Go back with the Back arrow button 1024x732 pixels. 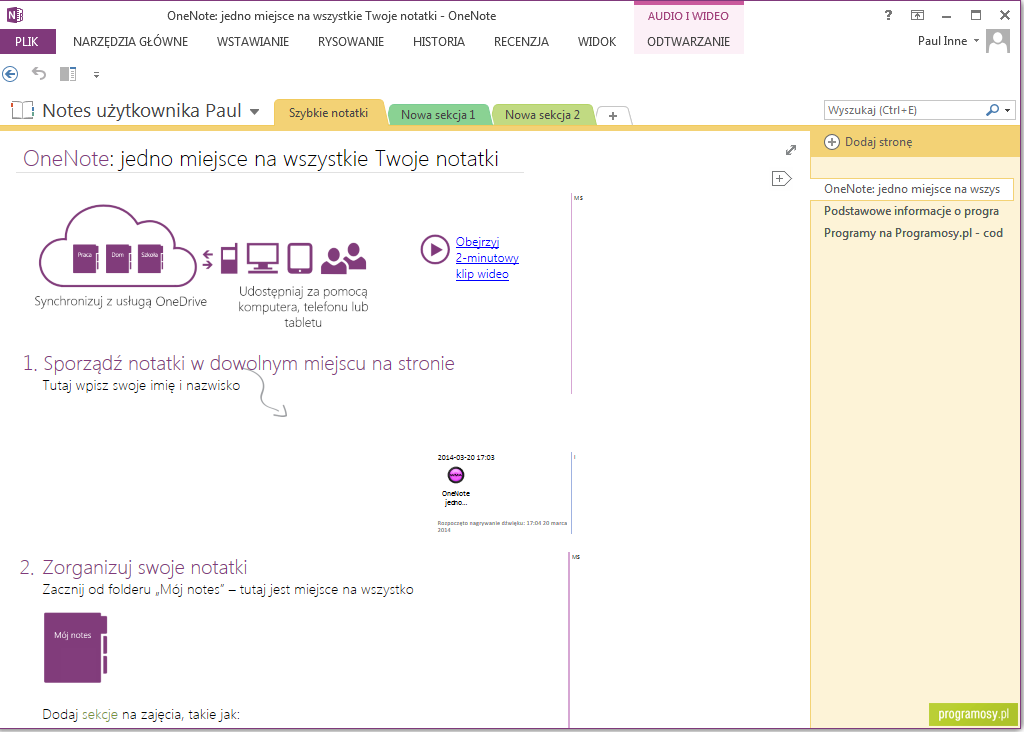pyautogui.click(x=10, y=74)
